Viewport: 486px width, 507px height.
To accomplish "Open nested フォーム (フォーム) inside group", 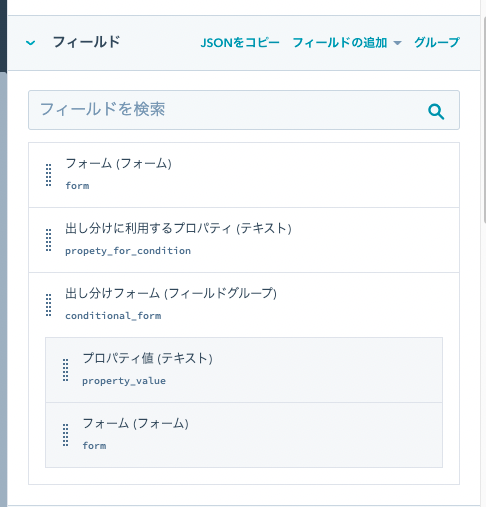I will 244,435.
